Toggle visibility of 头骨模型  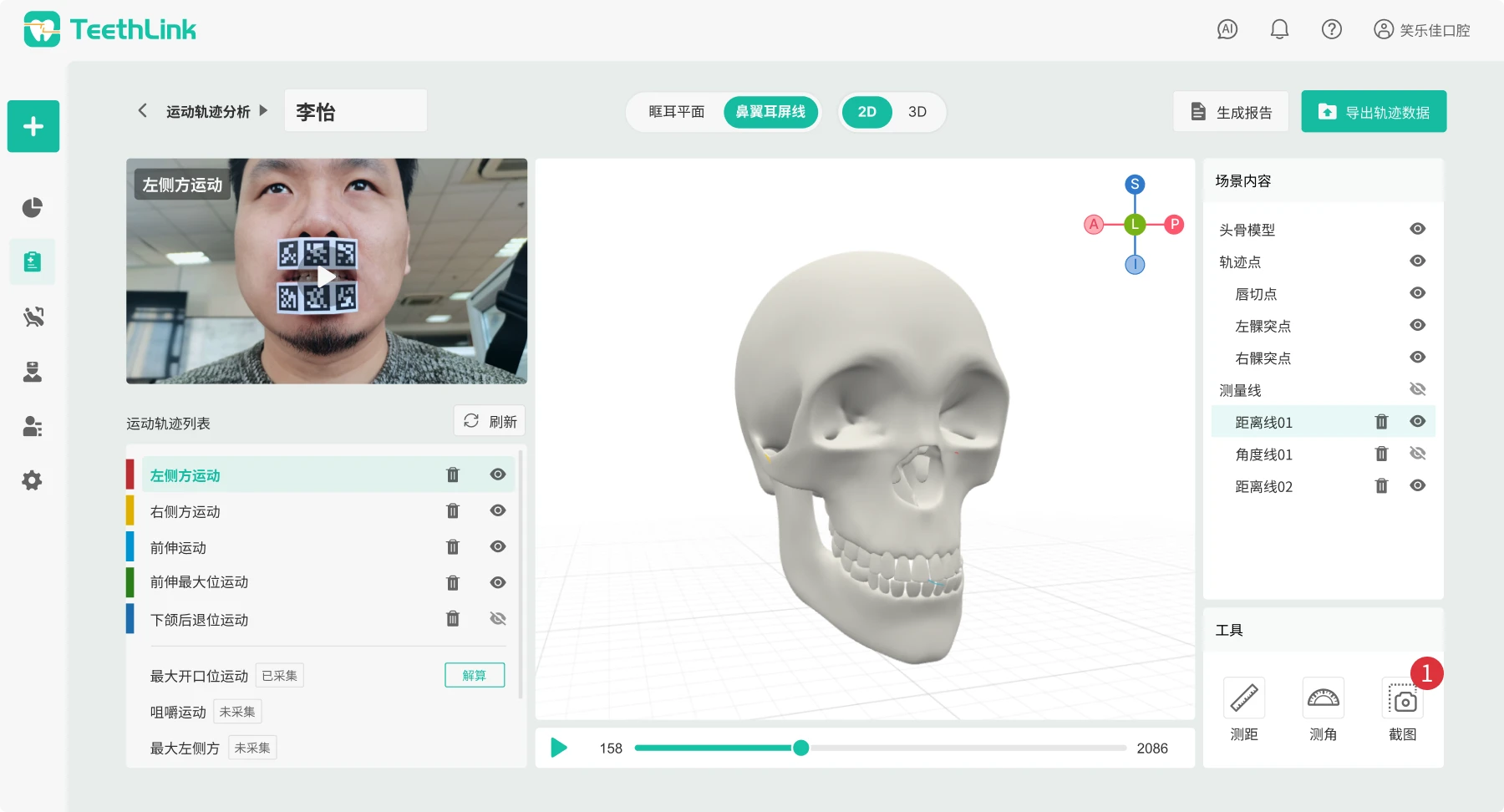point(1418,229)
